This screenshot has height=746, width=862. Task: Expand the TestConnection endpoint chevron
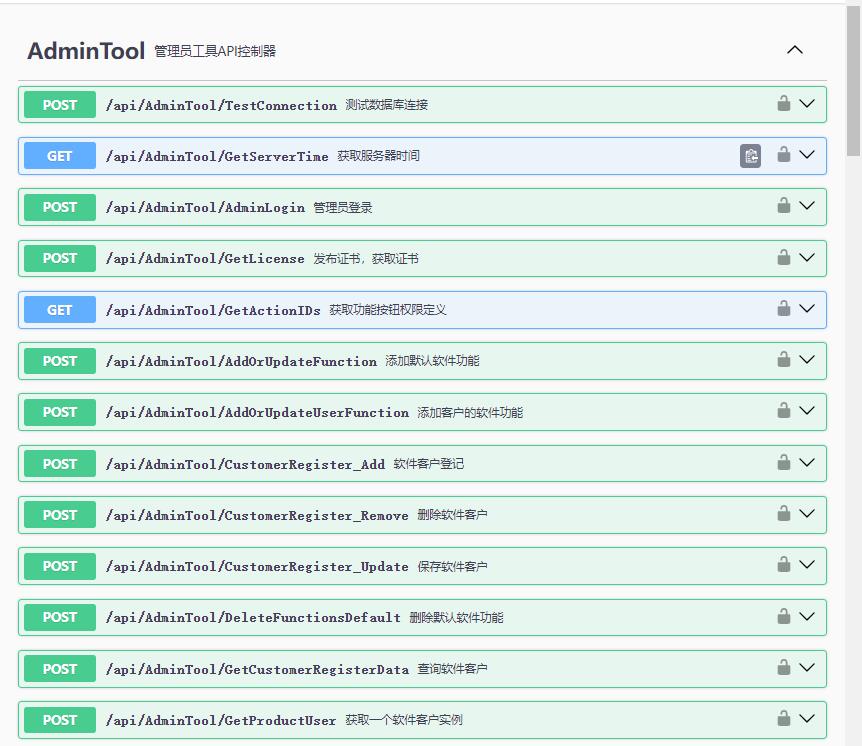click(x=807, y=104)
